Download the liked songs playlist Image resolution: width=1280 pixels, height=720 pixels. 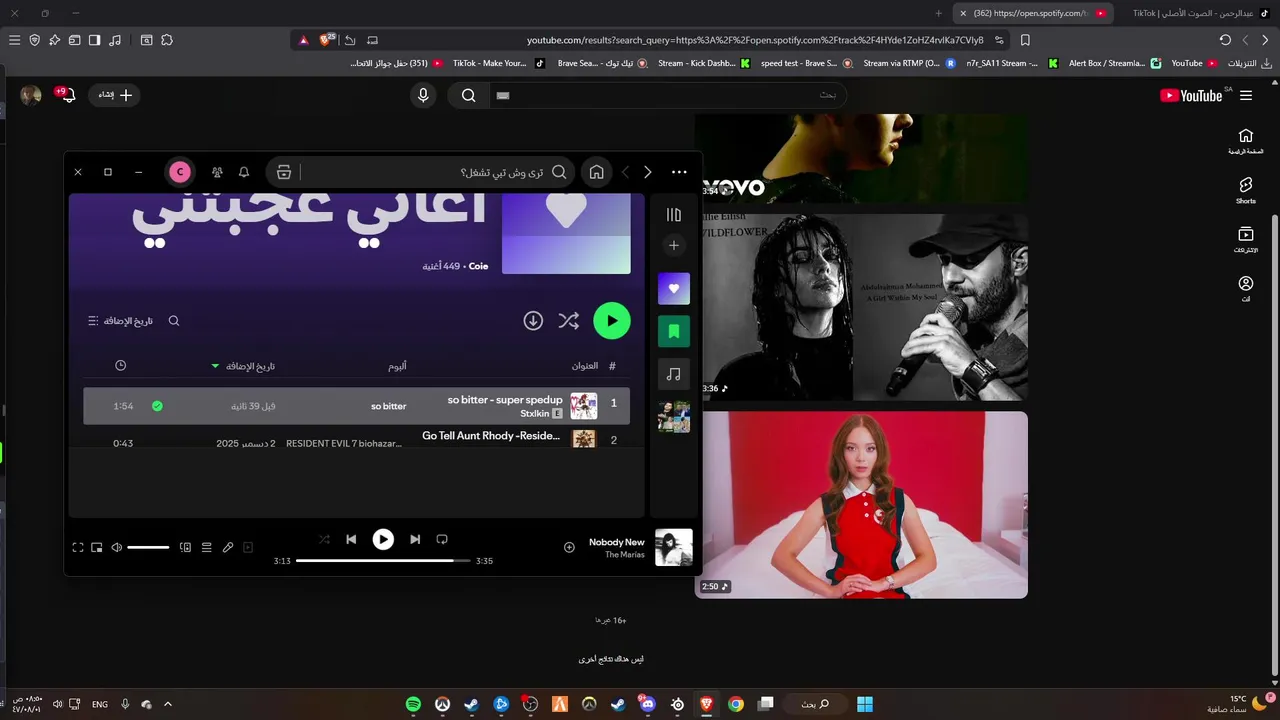click(533, 321)
